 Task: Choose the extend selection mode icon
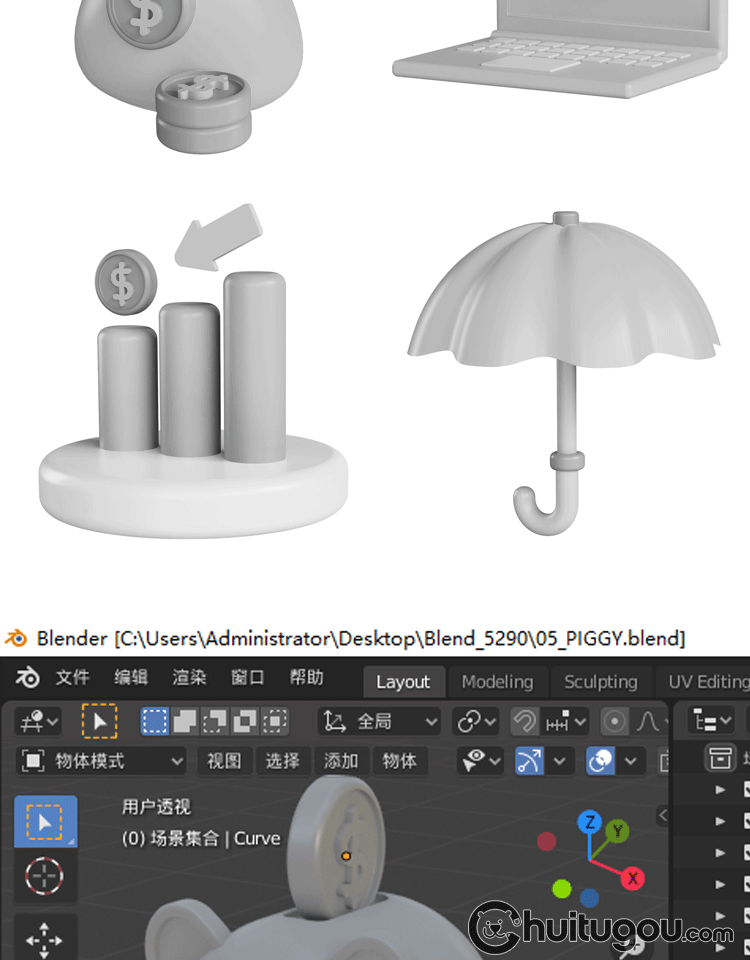point(185,721)
